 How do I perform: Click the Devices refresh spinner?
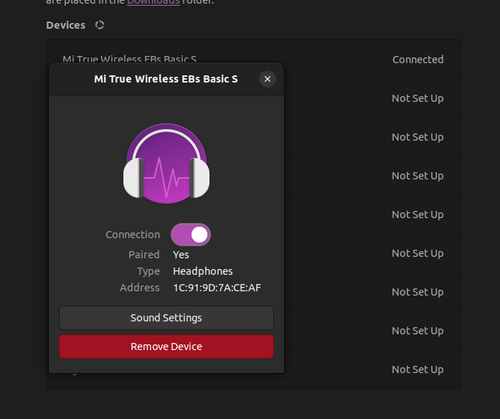[x=99, y=25]
